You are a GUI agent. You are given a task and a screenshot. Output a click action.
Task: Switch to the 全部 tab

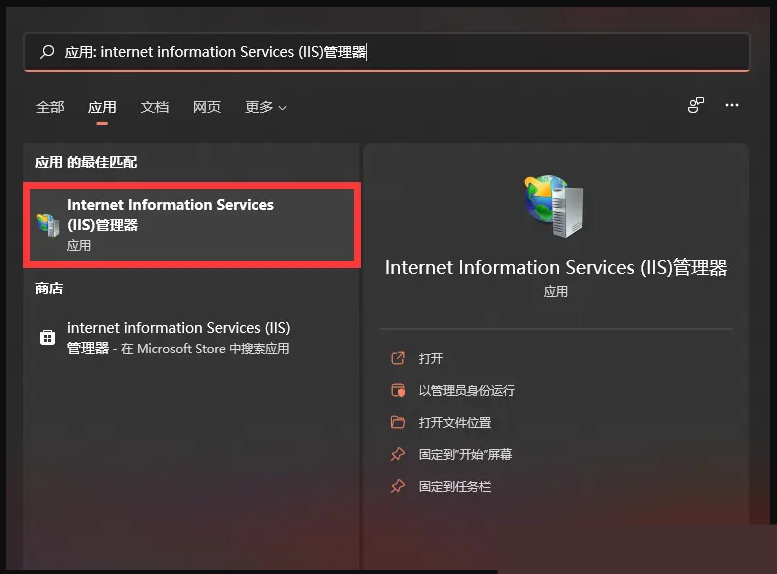[50, 107]
